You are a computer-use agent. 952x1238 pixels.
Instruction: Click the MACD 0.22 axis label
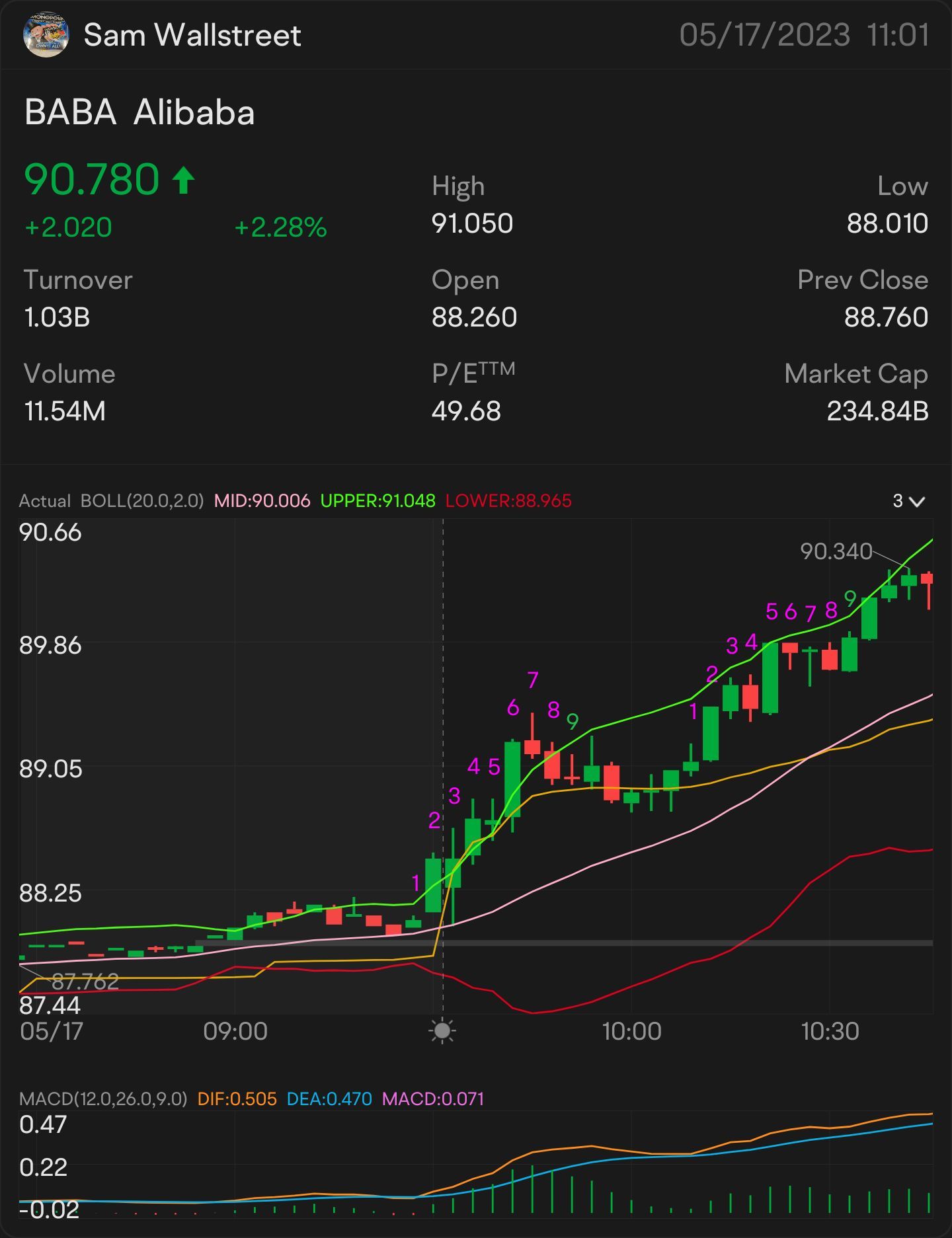point(43,1167)
